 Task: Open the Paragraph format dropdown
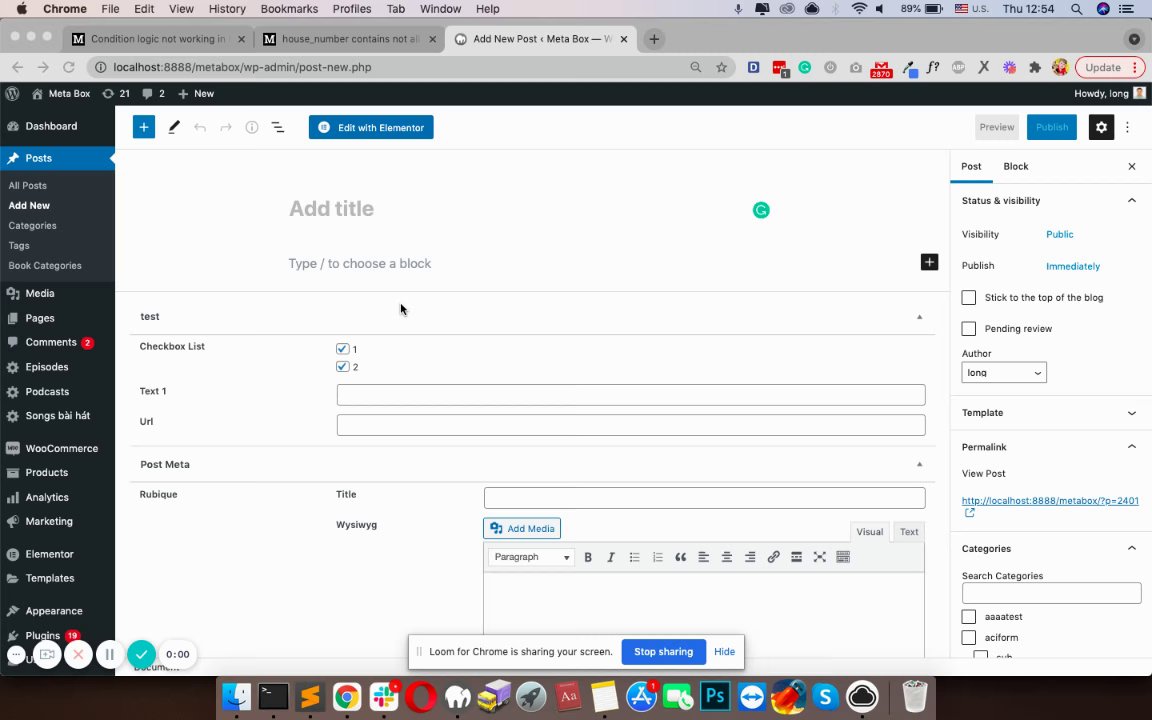coord(530,557)
